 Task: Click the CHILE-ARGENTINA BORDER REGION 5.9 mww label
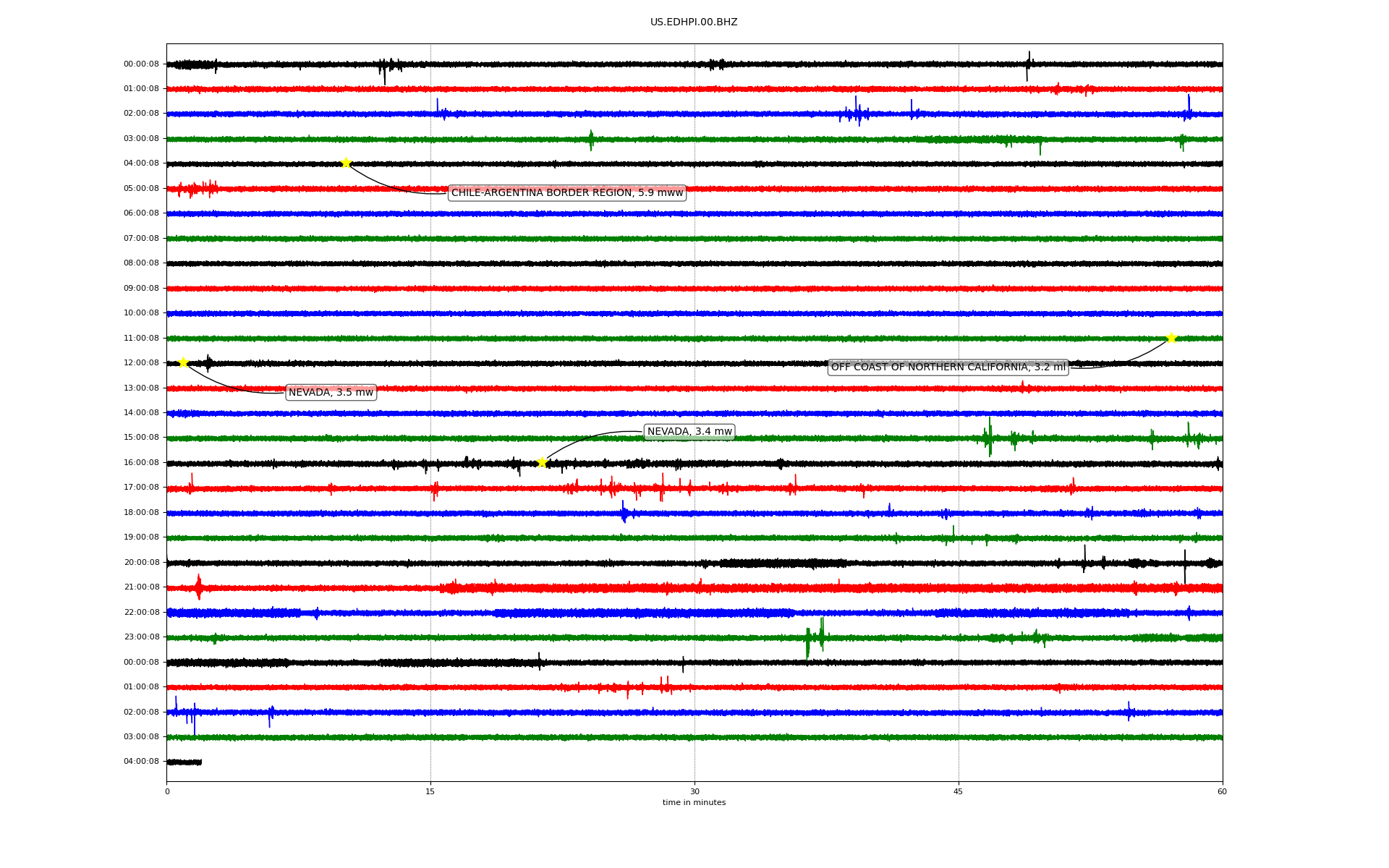pyautogui.click(x=566, y=193)
